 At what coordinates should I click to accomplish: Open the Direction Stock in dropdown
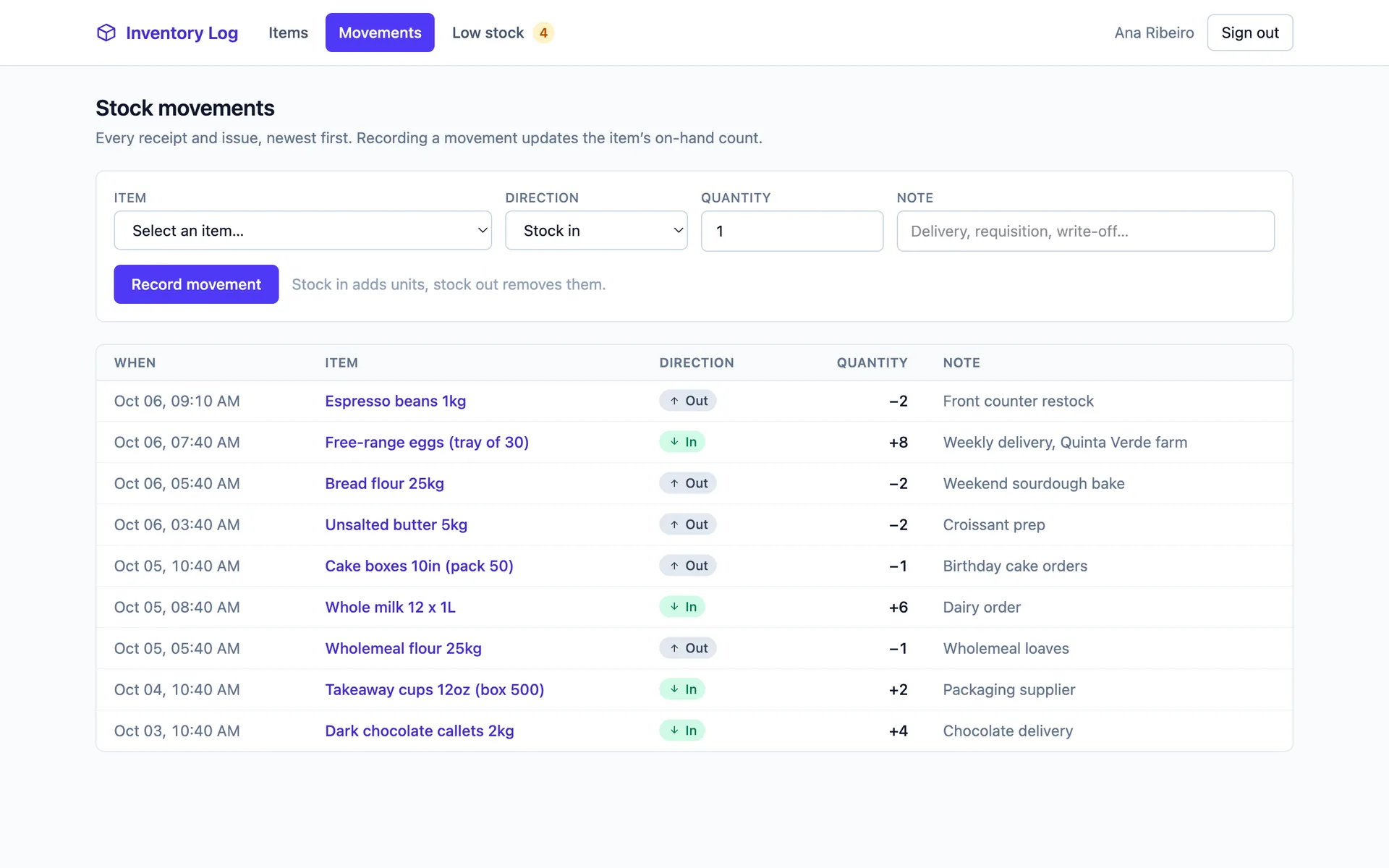[x=596, y=231]
